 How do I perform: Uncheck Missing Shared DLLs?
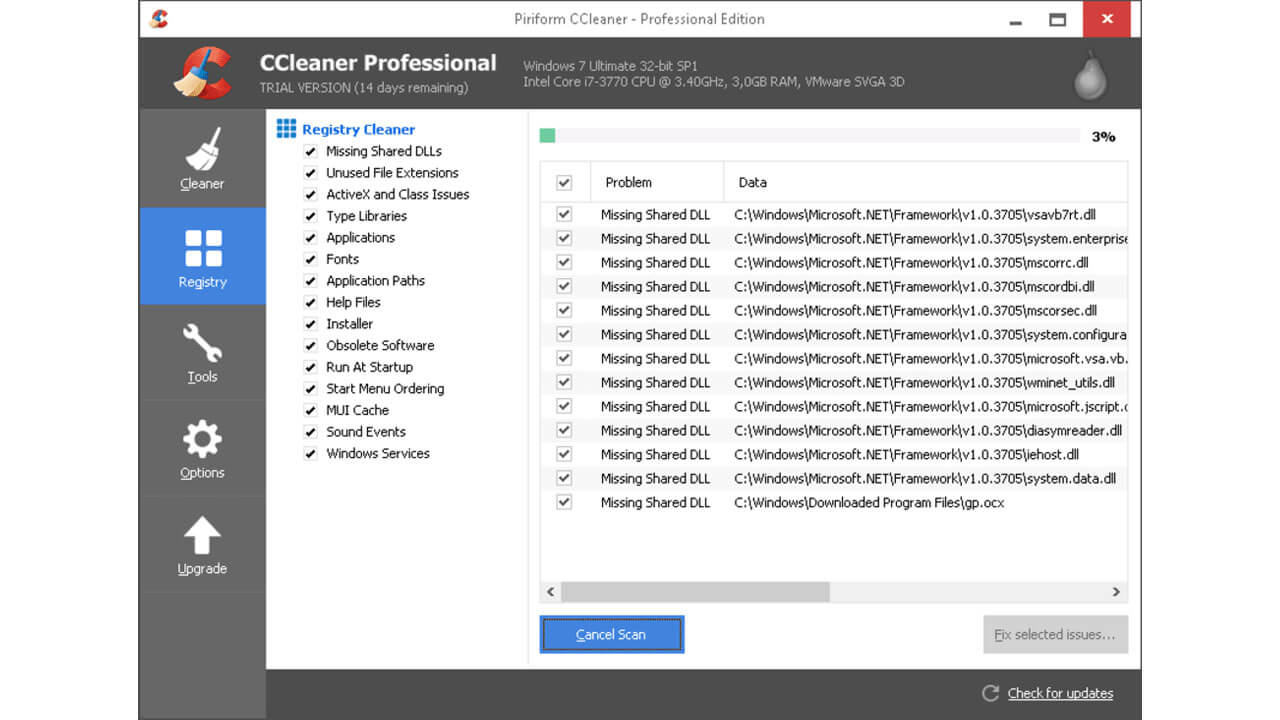[x=311, y=151]
